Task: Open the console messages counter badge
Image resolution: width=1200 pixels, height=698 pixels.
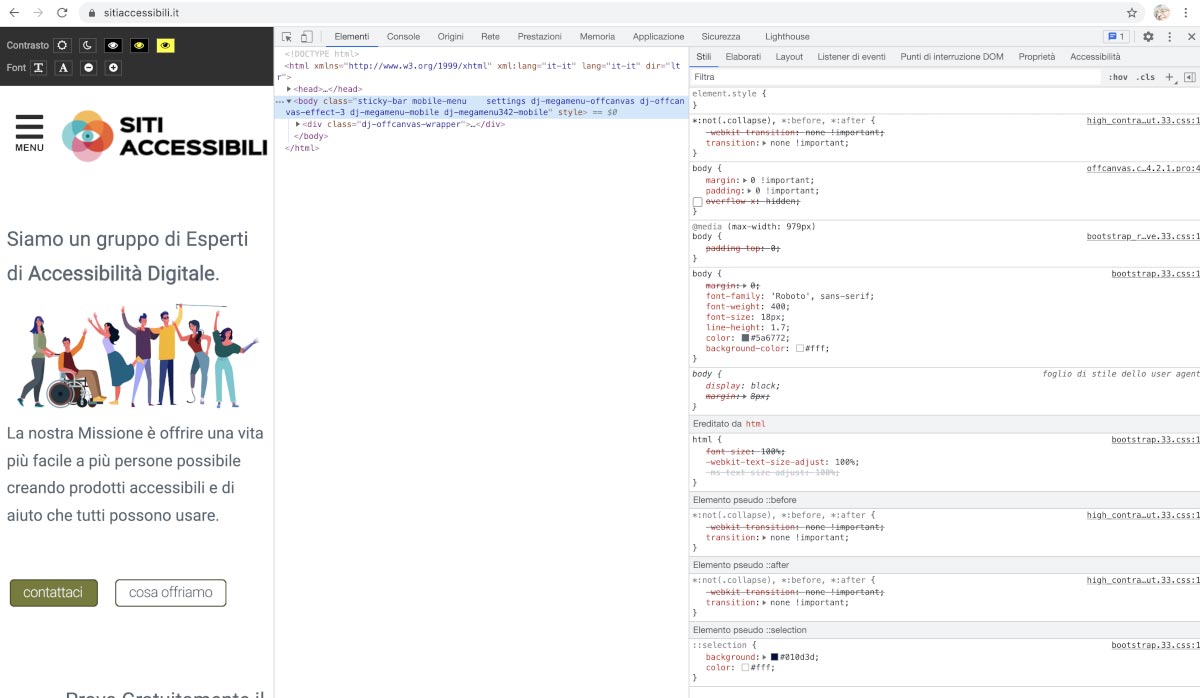Action: 1115,37
